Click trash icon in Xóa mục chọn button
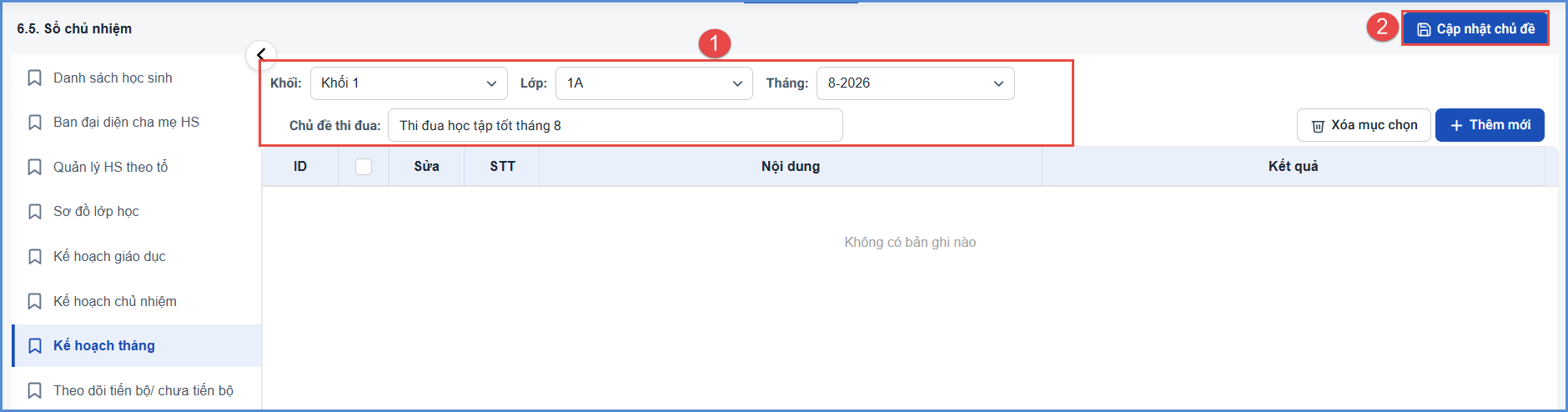Image resolution: width=1568 pixels, height=412 pixels. click(x=1318, y=126)
